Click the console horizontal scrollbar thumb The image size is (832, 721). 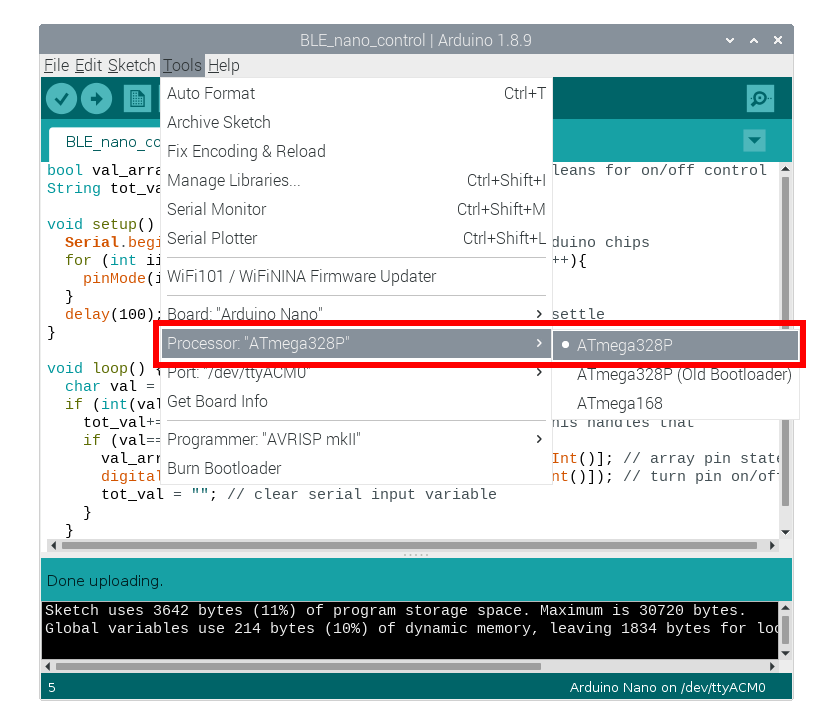click(x=298, y=666)
